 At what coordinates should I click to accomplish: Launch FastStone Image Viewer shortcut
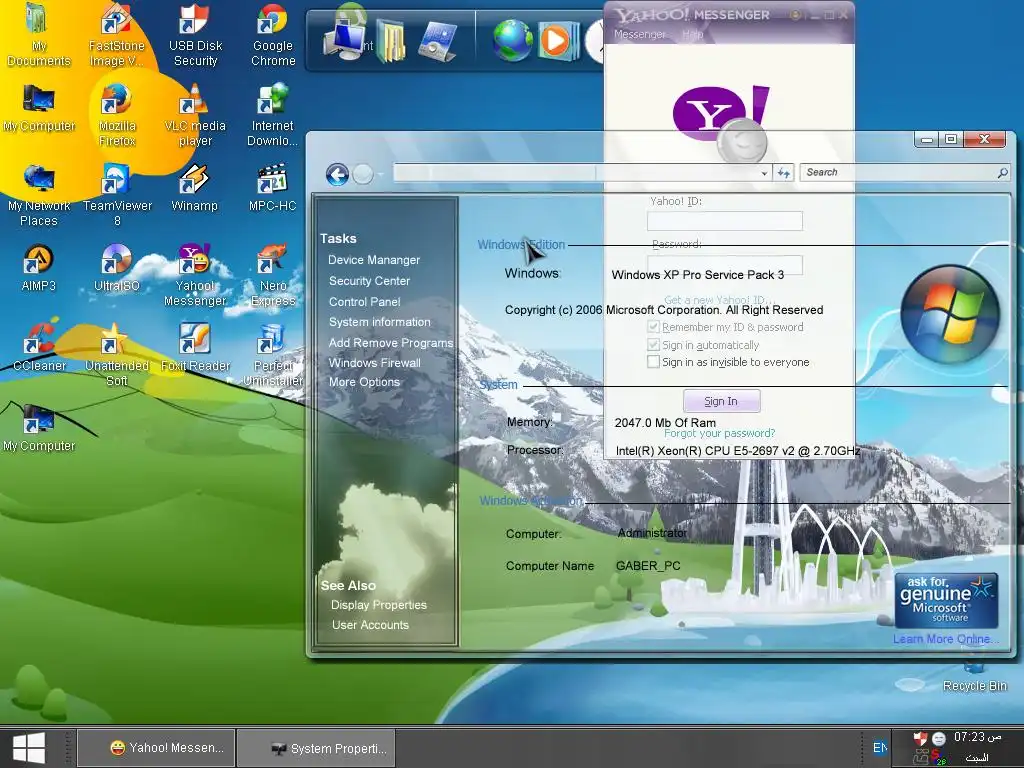[x=117, y=34]
